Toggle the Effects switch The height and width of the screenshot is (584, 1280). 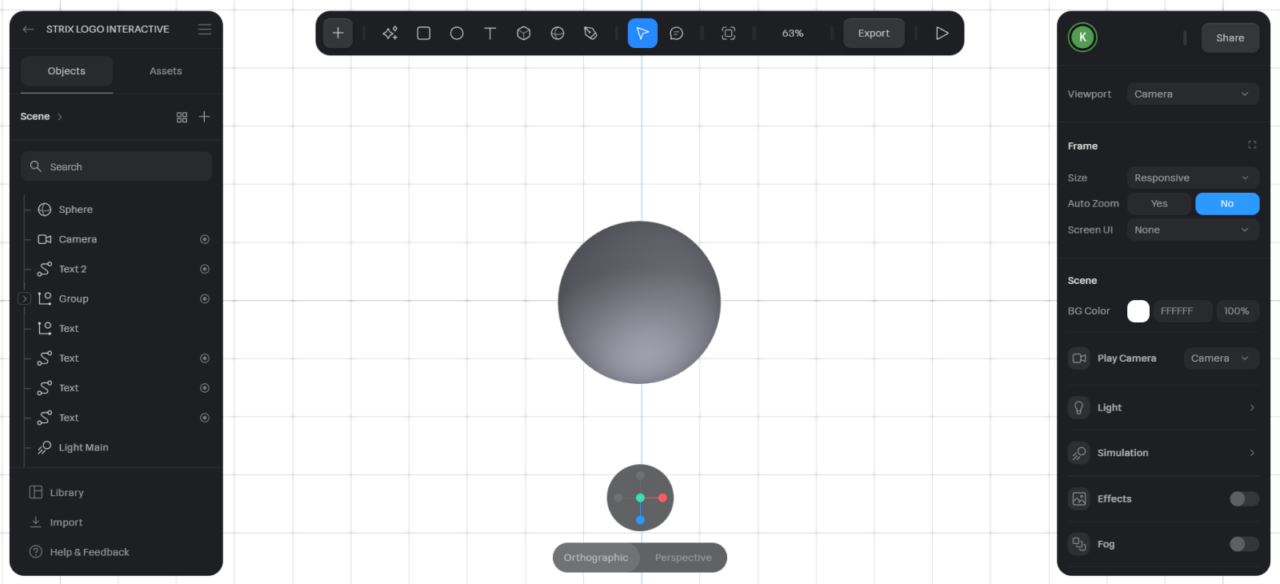[1244, 499]
